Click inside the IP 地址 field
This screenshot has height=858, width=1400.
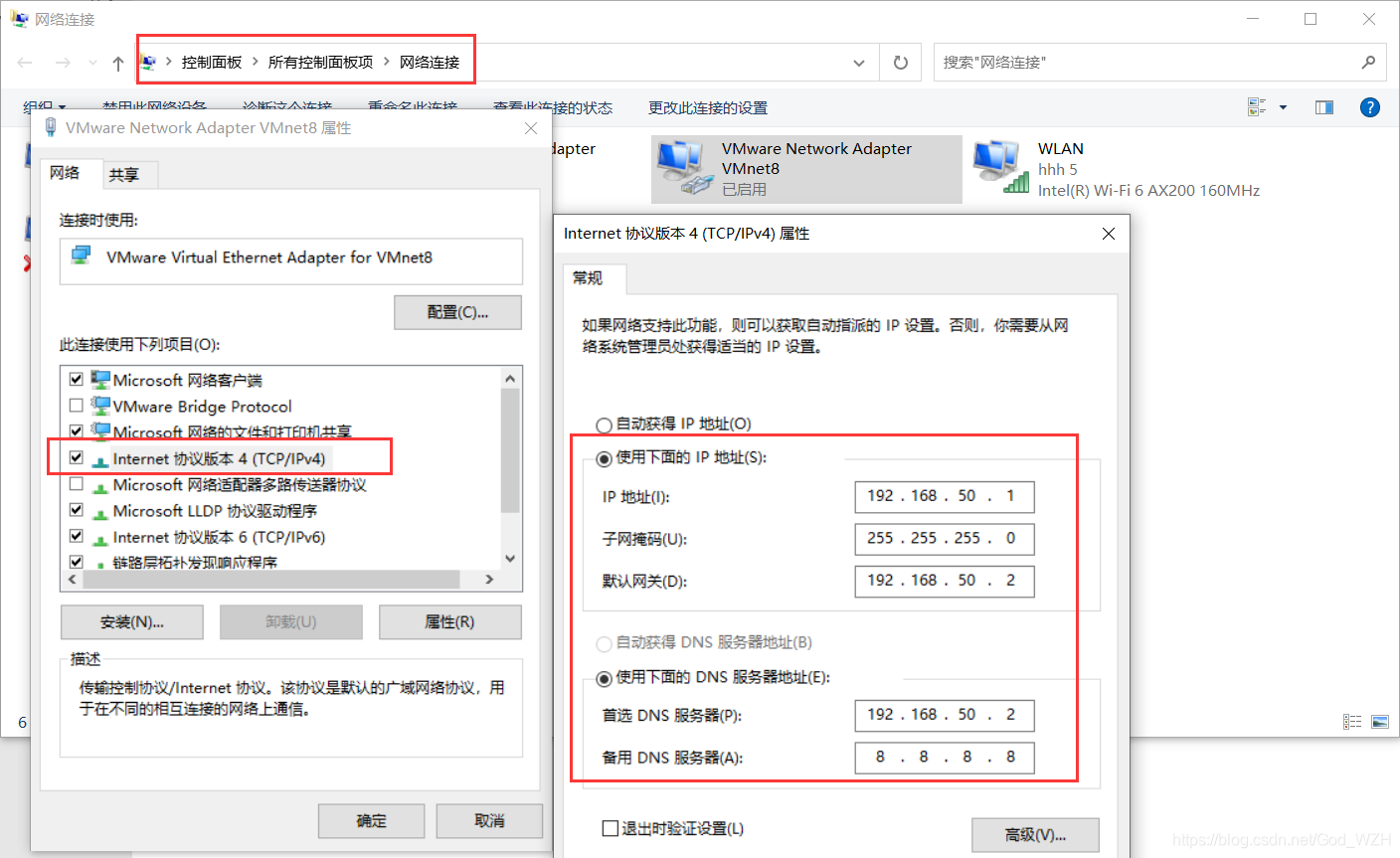(x=944, y=497)
